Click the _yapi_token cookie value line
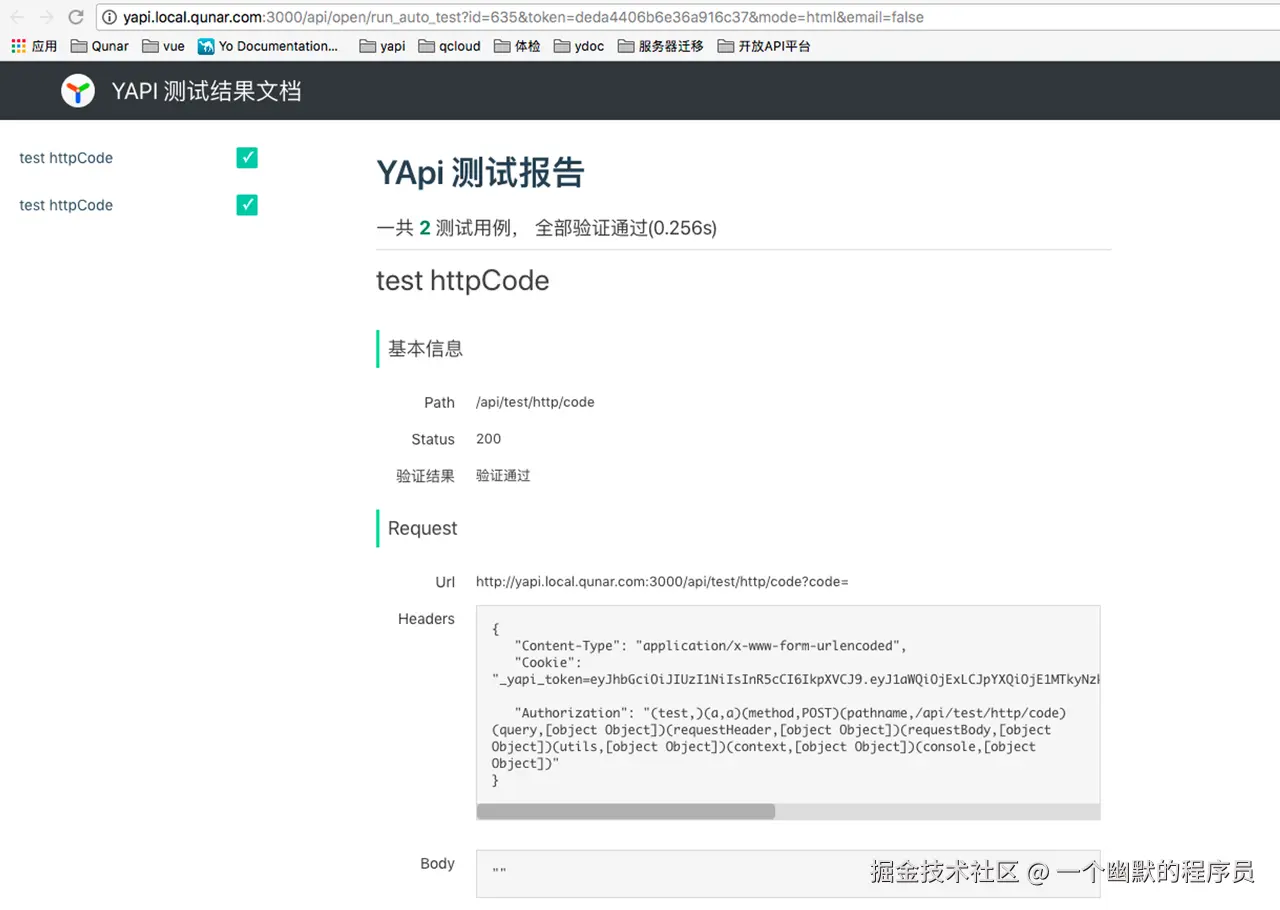This screenshot has height=910, width=1280. tap(796, 679)
